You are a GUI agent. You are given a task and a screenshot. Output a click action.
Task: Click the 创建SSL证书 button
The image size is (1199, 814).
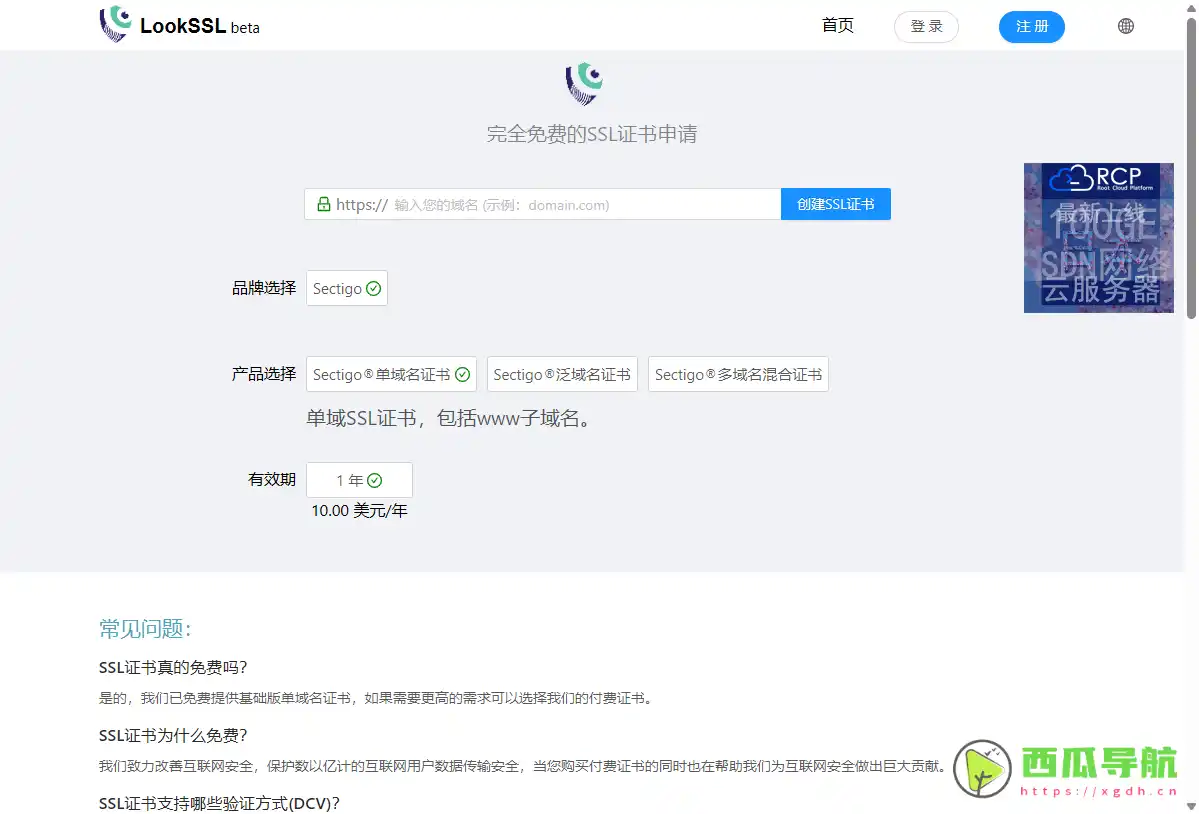click(x=835, y=204)
